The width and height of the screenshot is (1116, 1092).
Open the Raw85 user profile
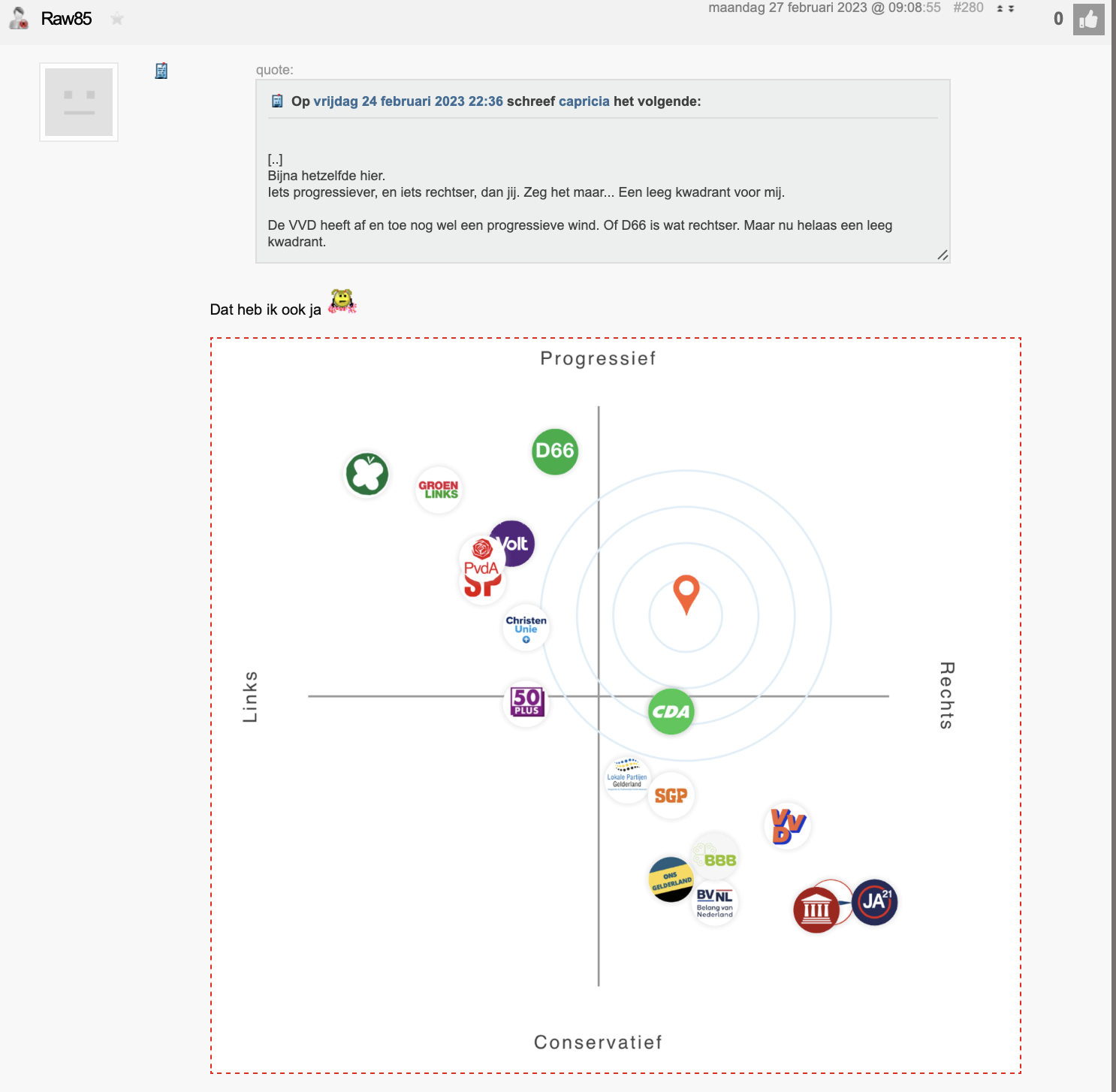click(x=66, y=19)
